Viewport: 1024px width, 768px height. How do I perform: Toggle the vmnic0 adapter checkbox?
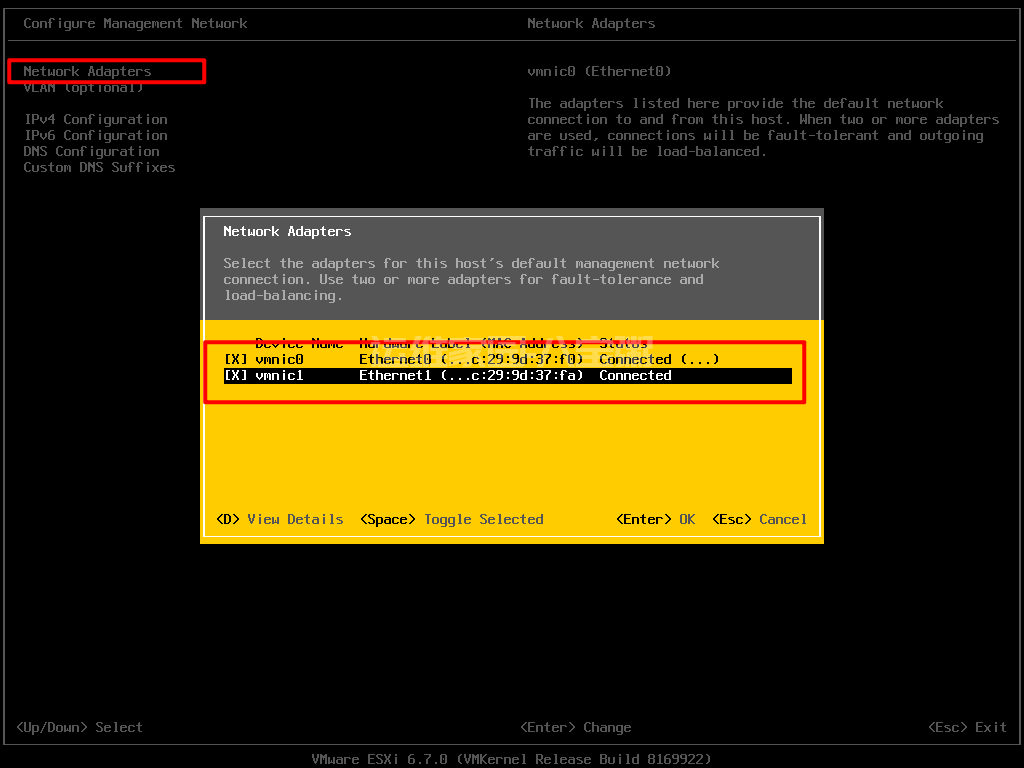235,359
